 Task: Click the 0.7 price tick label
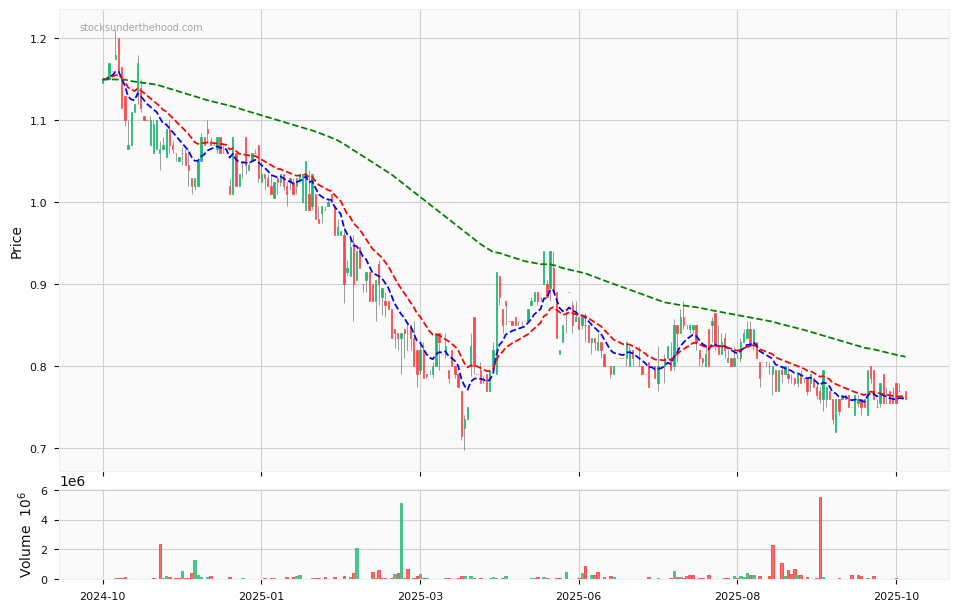[x=39, y=449]
